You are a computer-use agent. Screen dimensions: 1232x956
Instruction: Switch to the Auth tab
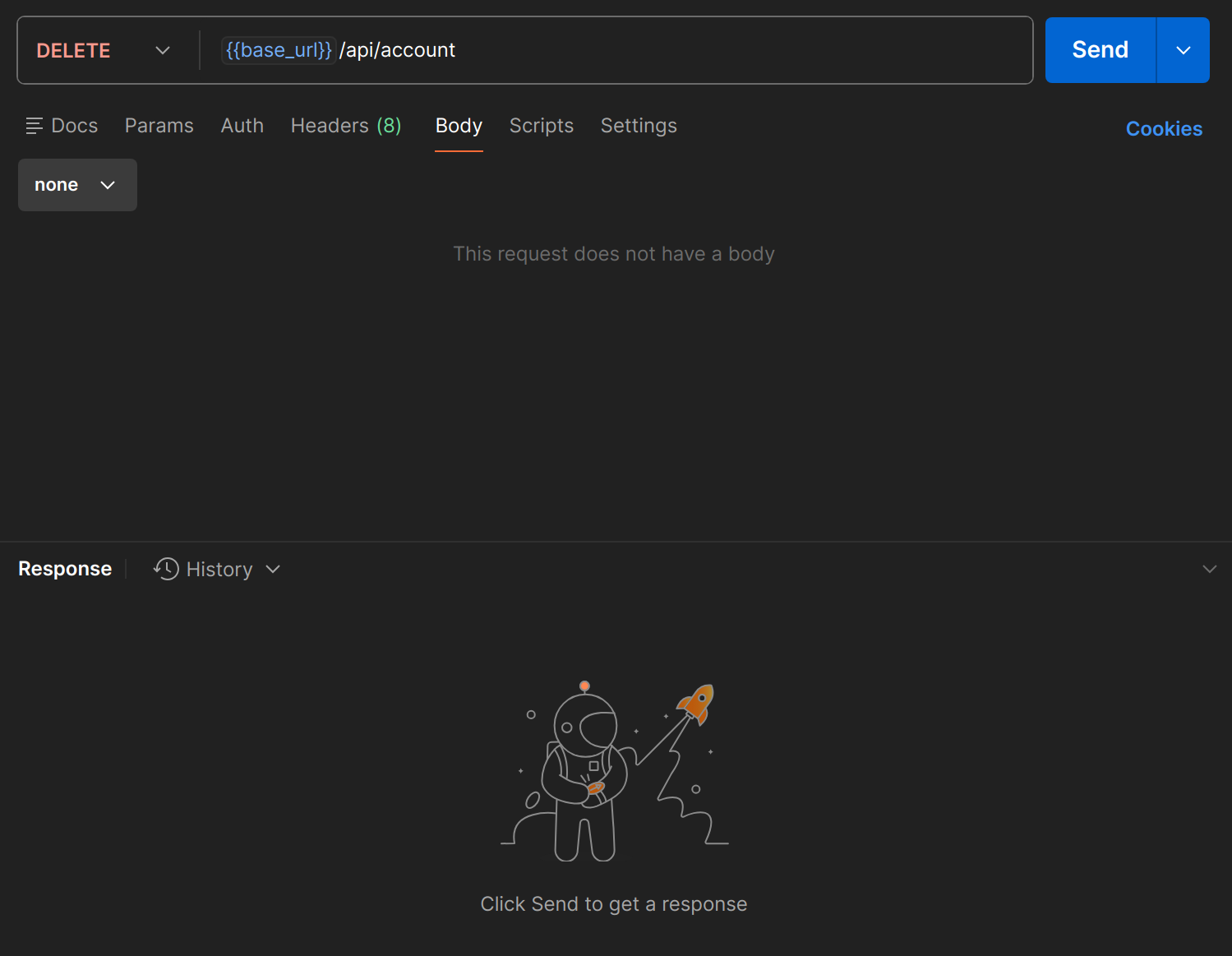point(242,126)
